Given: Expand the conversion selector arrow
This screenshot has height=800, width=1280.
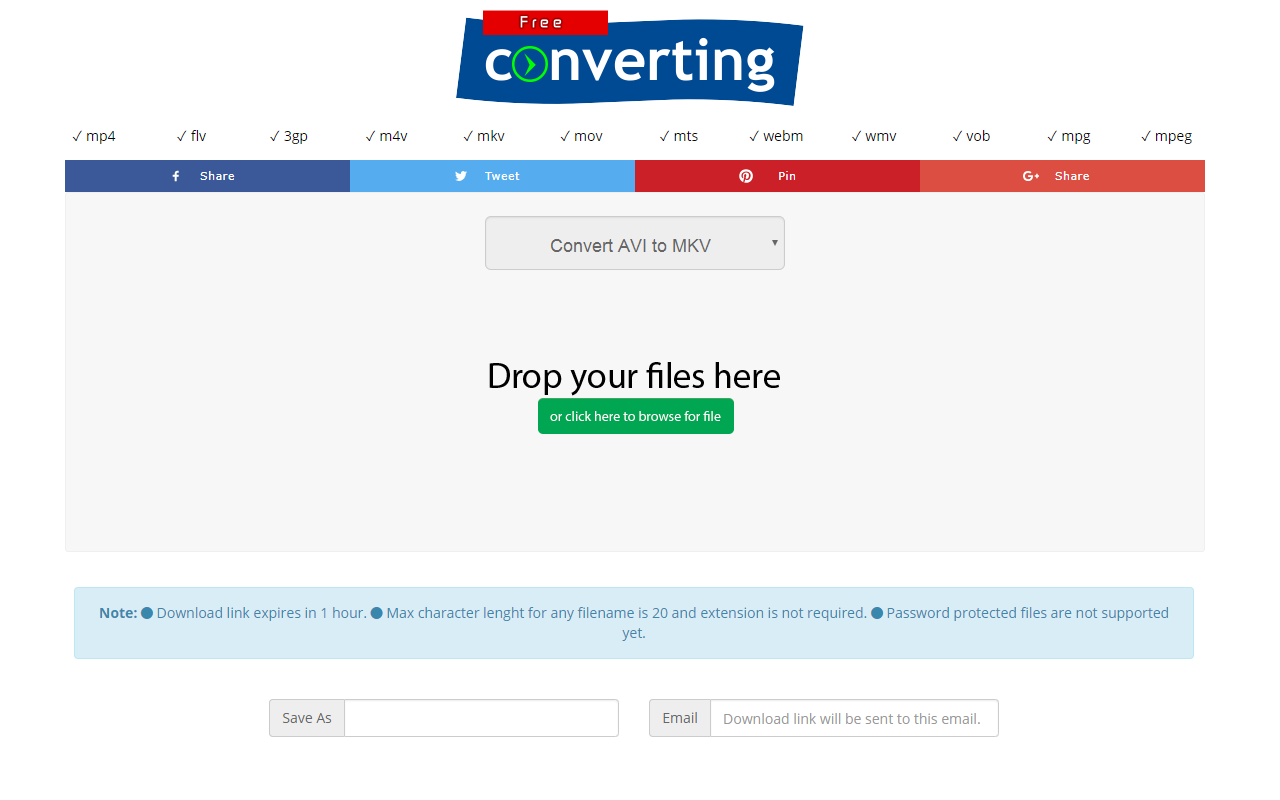Looking at the screenshot, I should (773, 243).
